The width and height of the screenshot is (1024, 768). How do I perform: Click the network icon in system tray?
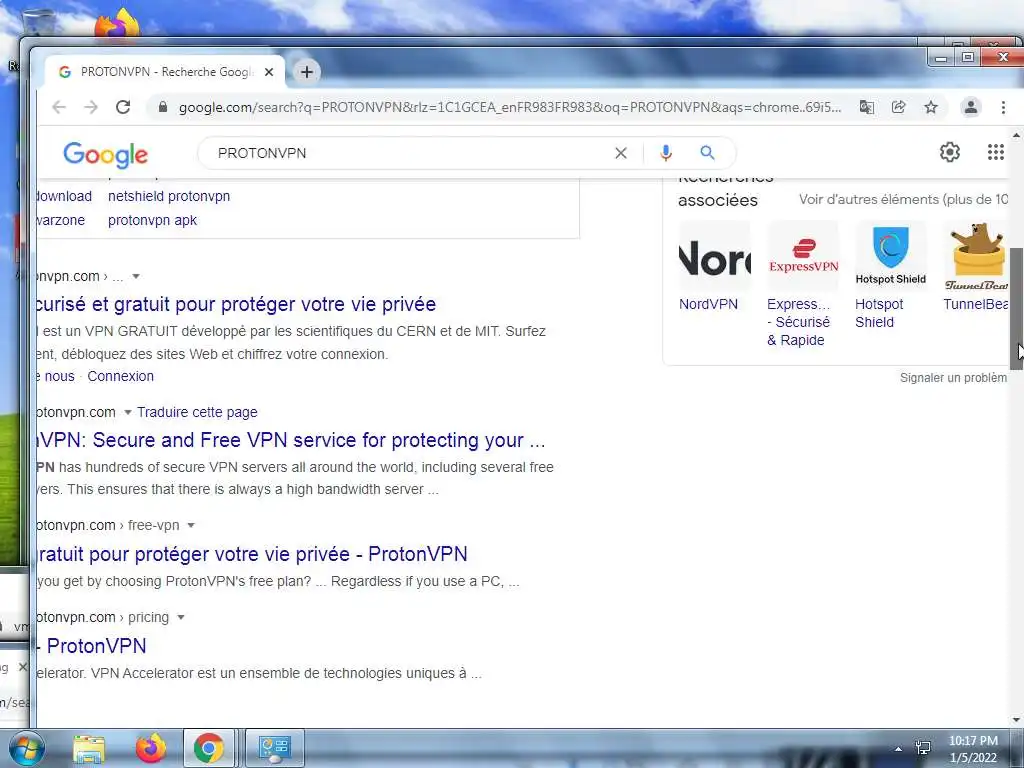[x=923, y=748]
